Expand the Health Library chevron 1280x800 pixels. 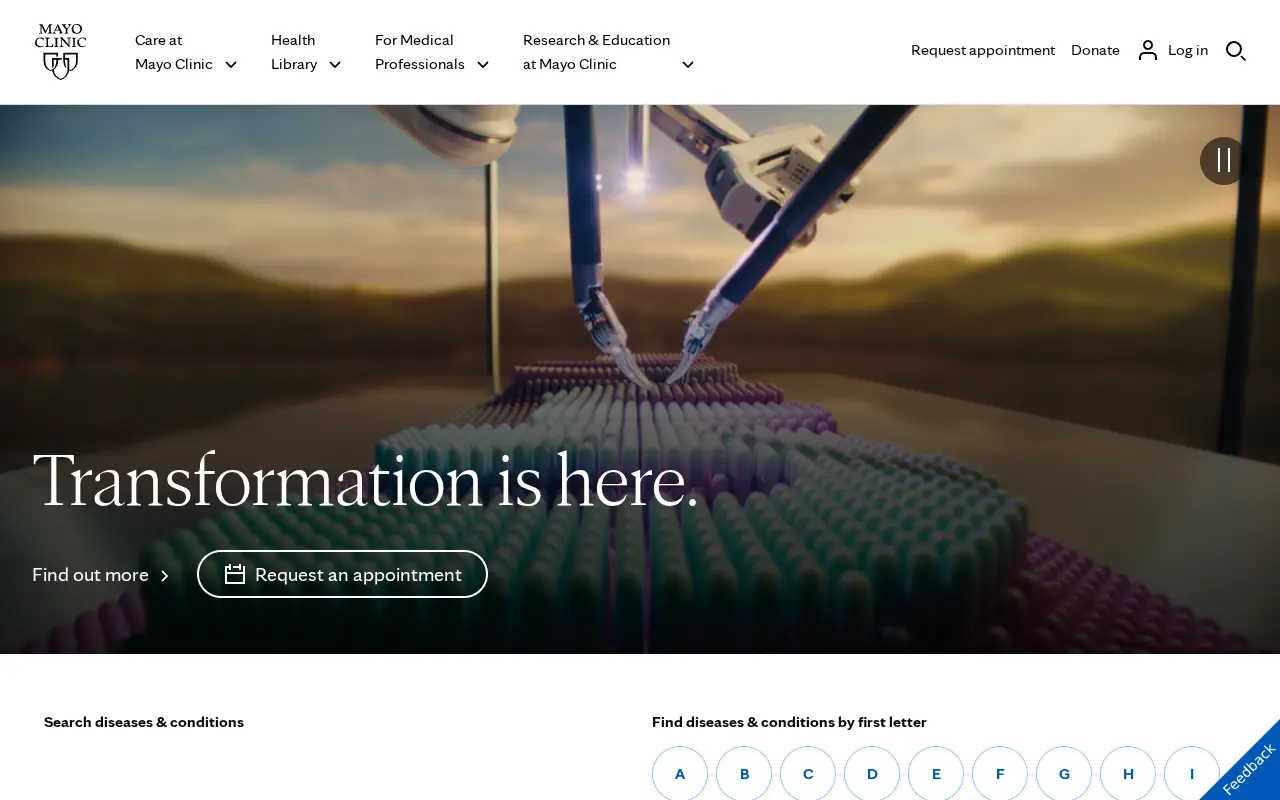click(x=335, y=64)
